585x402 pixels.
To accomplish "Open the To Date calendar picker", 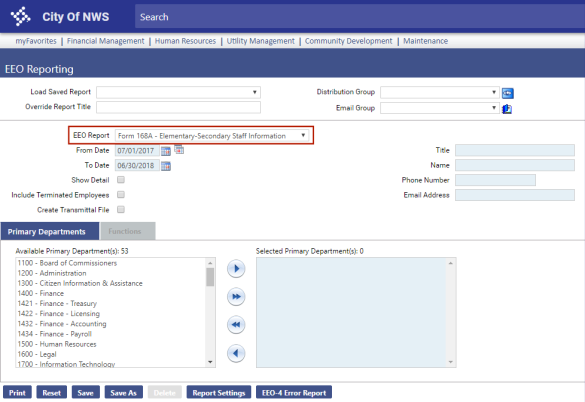I will point(166,166).
